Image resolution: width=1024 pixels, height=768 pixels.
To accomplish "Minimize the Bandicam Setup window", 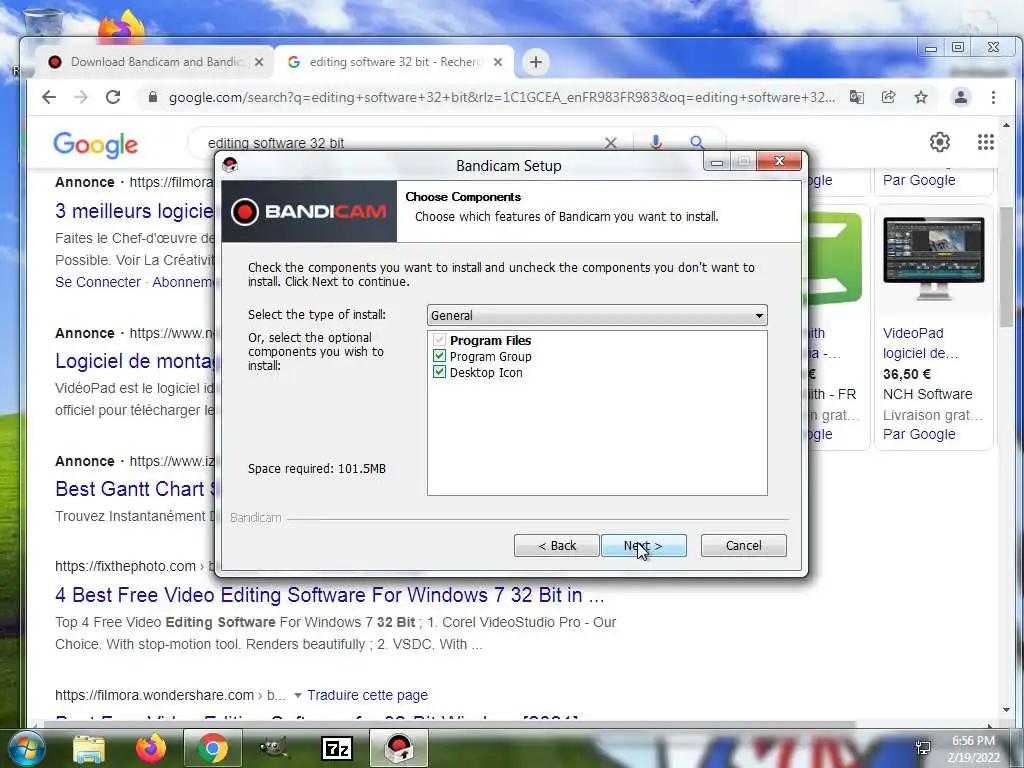I will coord(716,161).
